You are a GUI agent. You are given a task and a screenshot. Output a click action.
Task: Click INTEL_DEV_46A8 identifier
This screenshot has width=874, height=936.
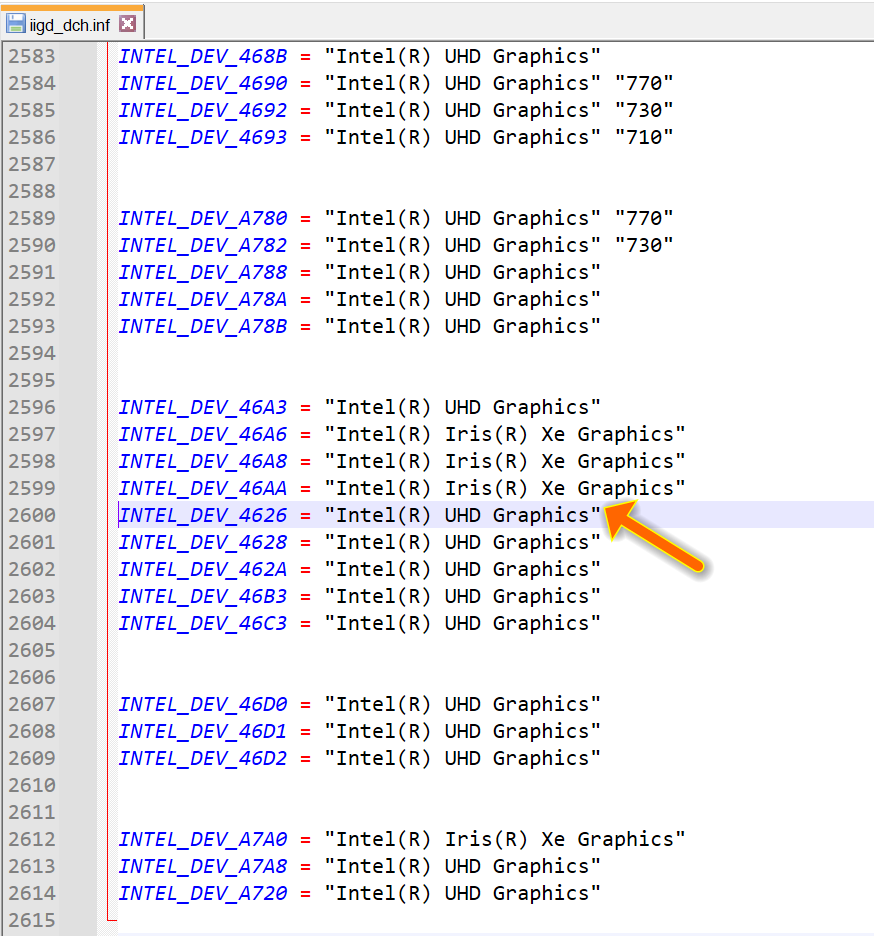point(203,461)
